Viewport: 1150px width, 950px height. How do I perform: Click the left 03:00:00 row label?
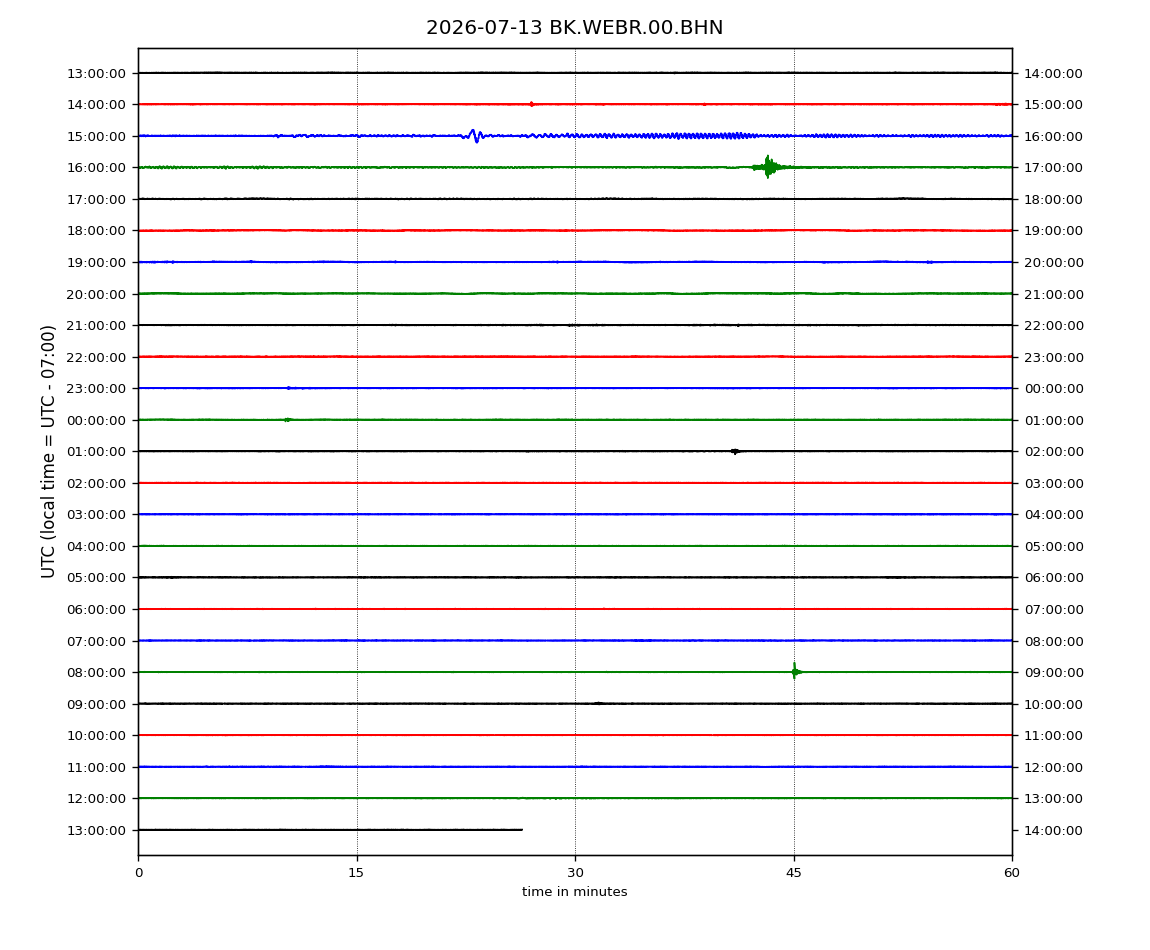pos(96,515)
